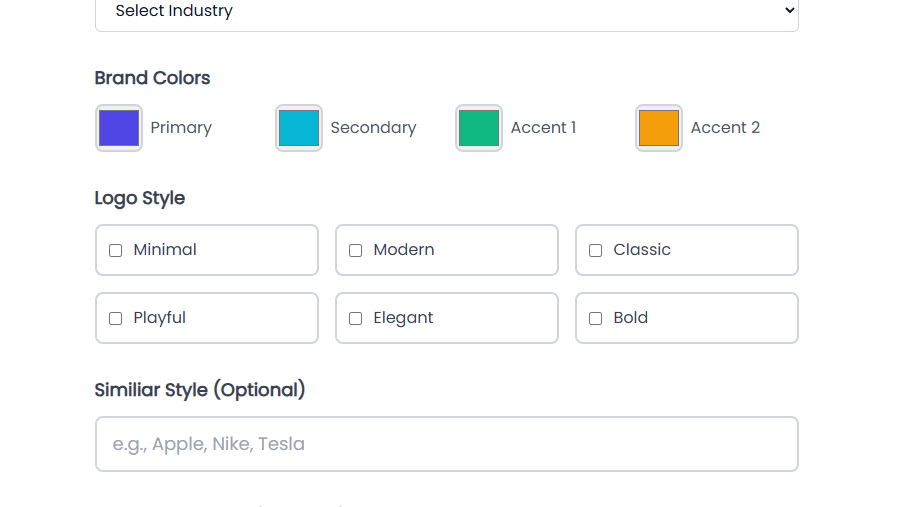898x507 pixels.
Task: Check the Minimal logo style checkbox
Action: click(116, 251)
